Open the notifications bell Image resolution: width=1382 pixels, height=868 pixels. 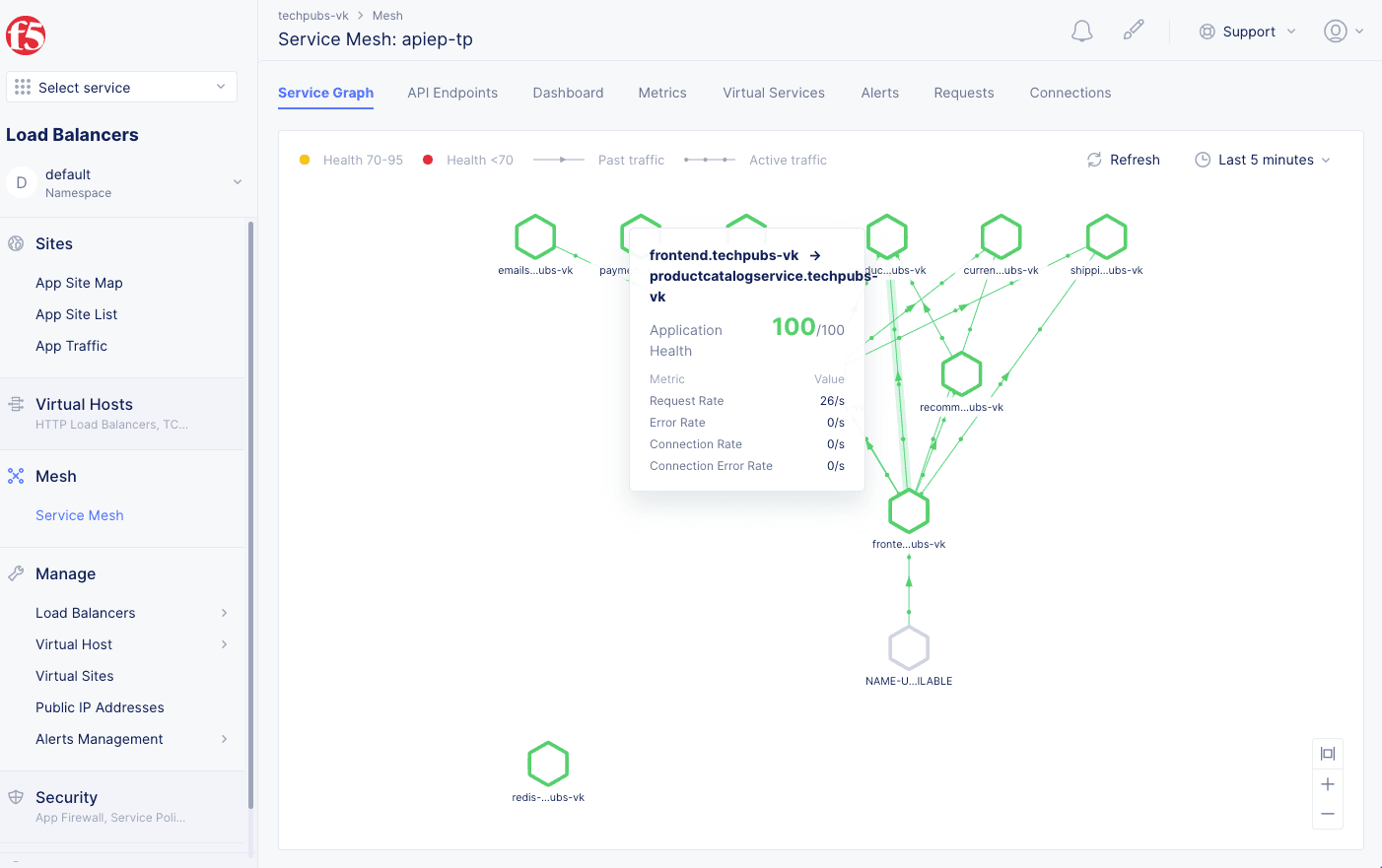coord(1081,32)
